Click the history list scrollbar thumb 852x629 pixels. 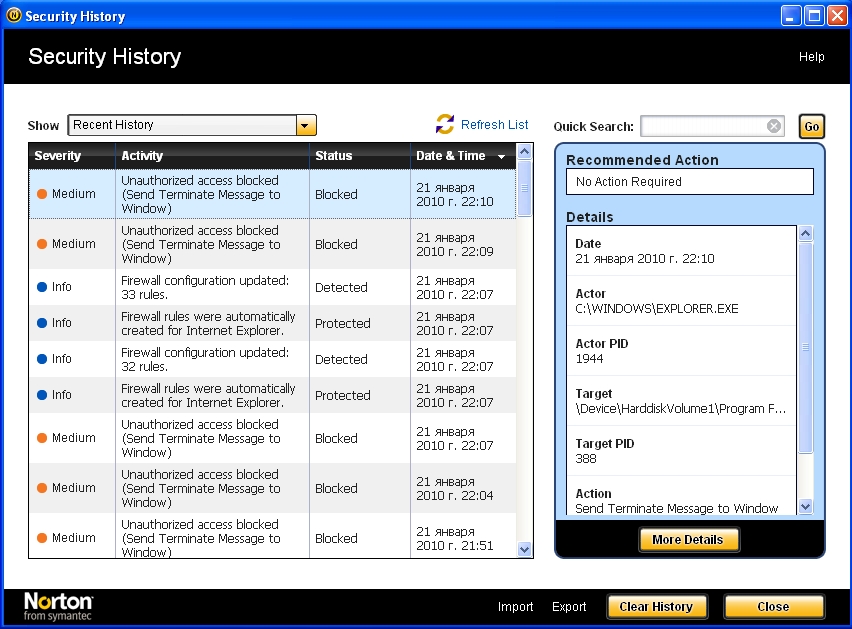pos(524,188)
